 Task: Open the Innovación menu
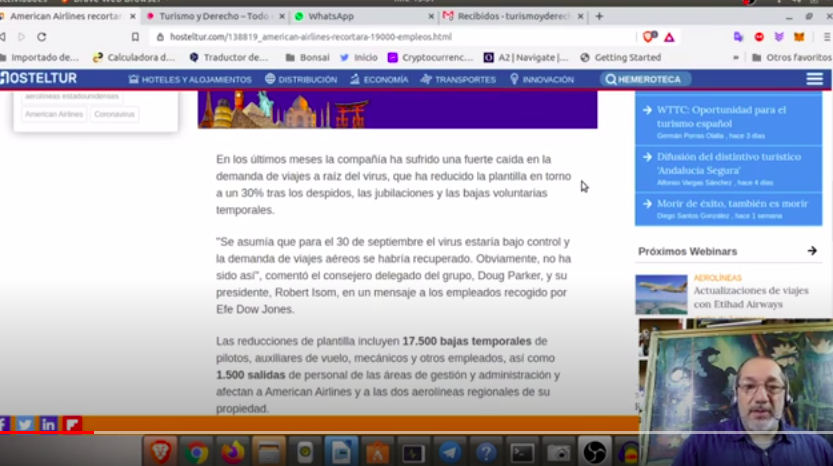coord(542,80)
